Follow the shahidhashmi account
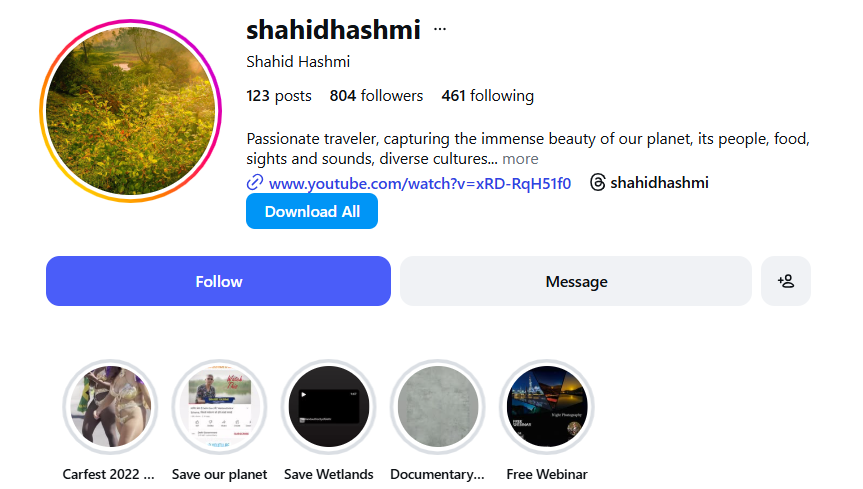Screen dimensions: 863x489 pos(219,281)
